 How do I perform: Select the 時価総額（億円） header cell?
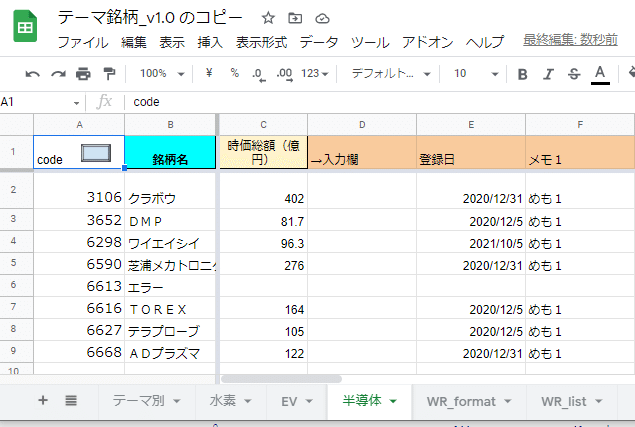click(x=263, y=152)
